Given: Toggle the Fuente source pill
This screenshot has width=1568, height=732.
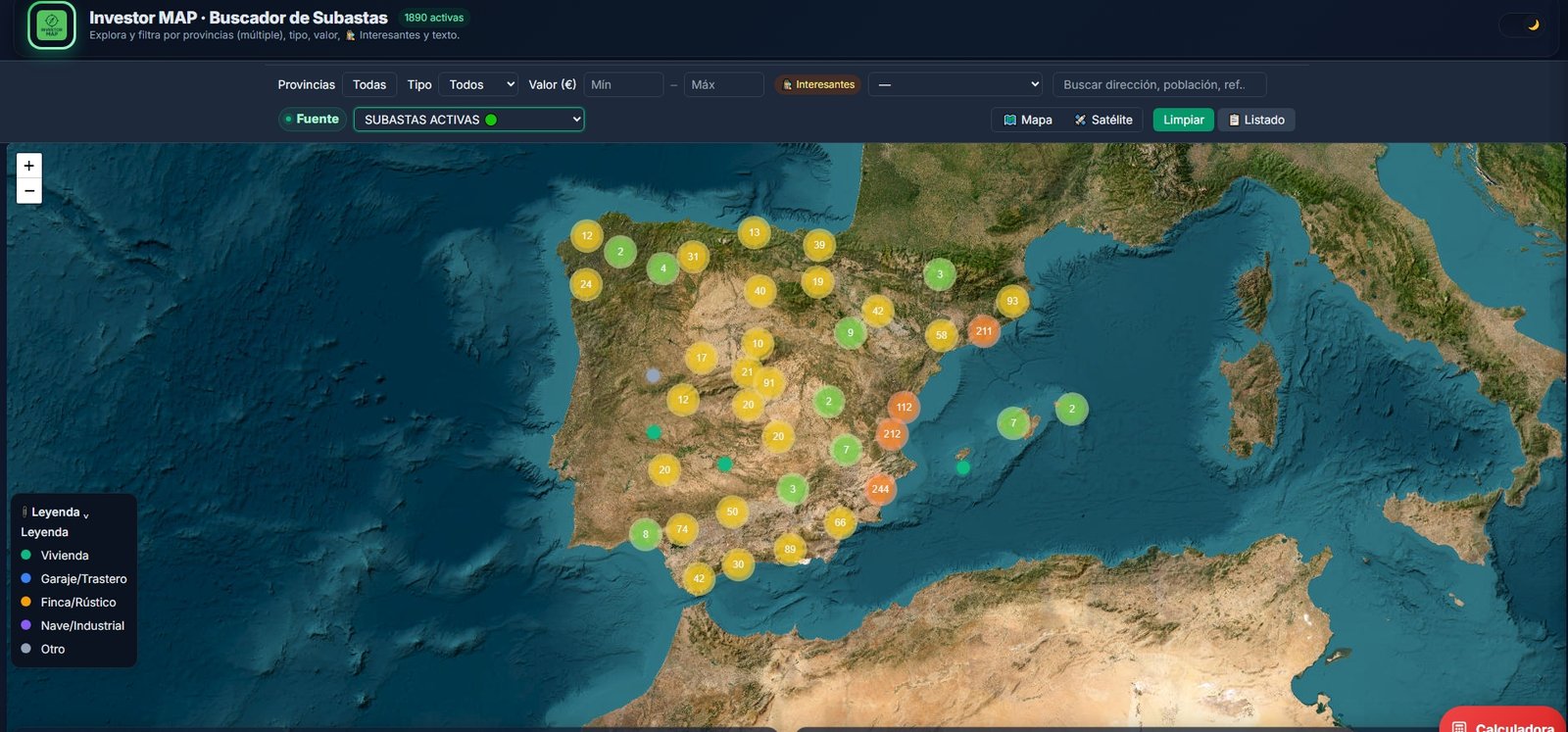Looking at the screenshot, I should (x=312, y=120).
